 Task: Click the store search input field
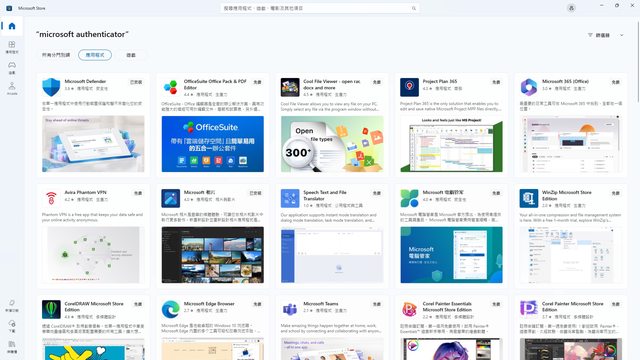coord(320,8)
